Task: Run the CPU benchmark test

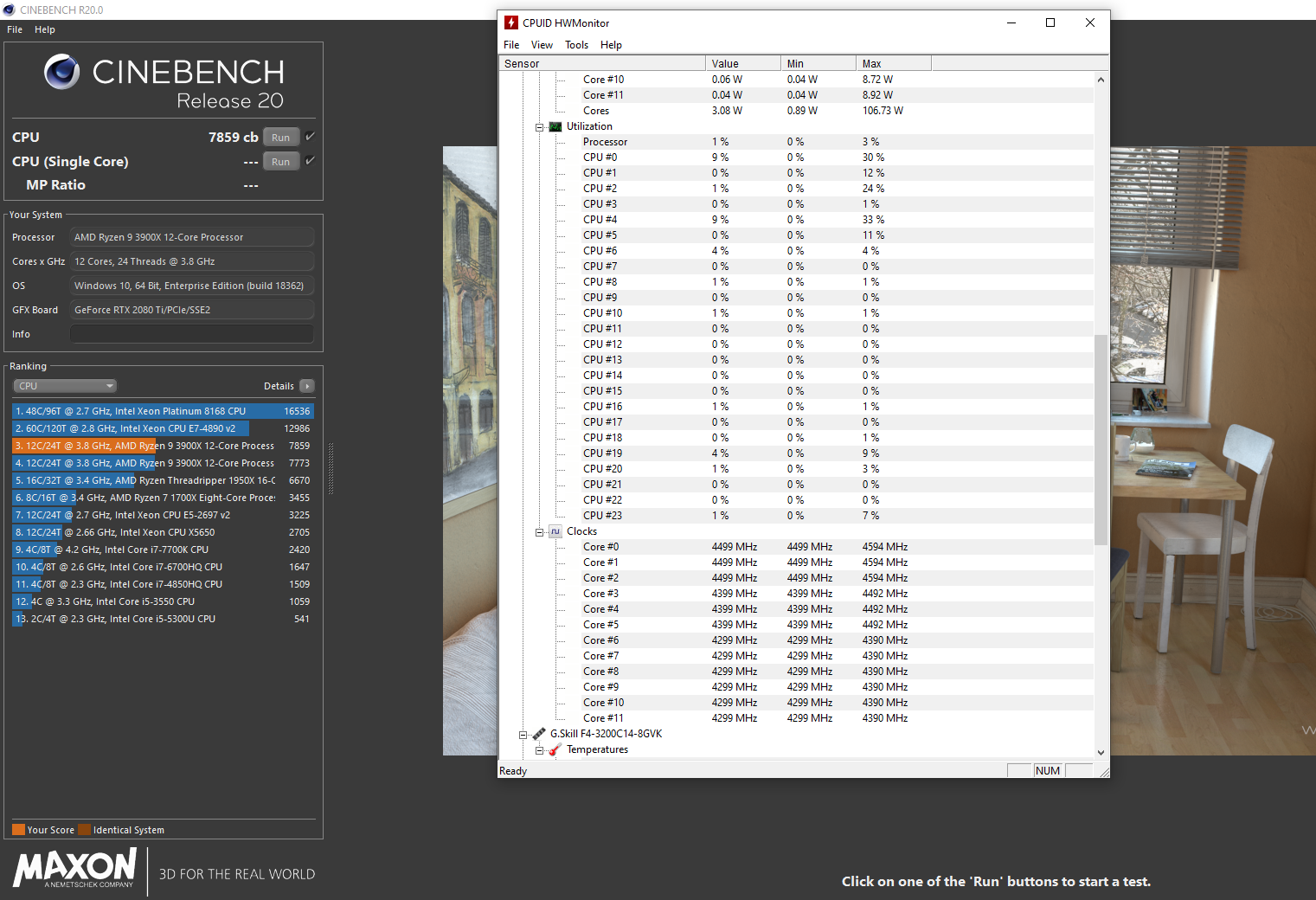Action: coord(281,137)
